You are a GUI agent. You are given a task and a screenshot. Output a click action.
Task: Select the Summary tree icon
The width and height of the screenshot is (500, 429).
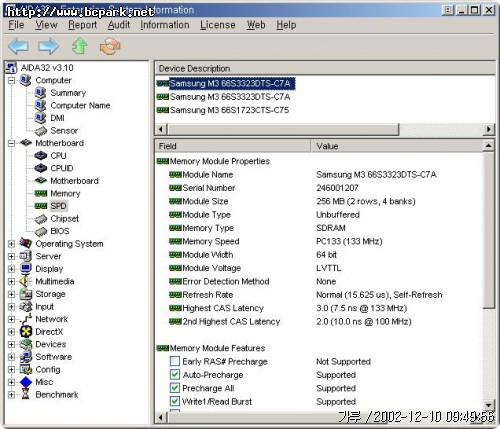click(x=41, y=93)
